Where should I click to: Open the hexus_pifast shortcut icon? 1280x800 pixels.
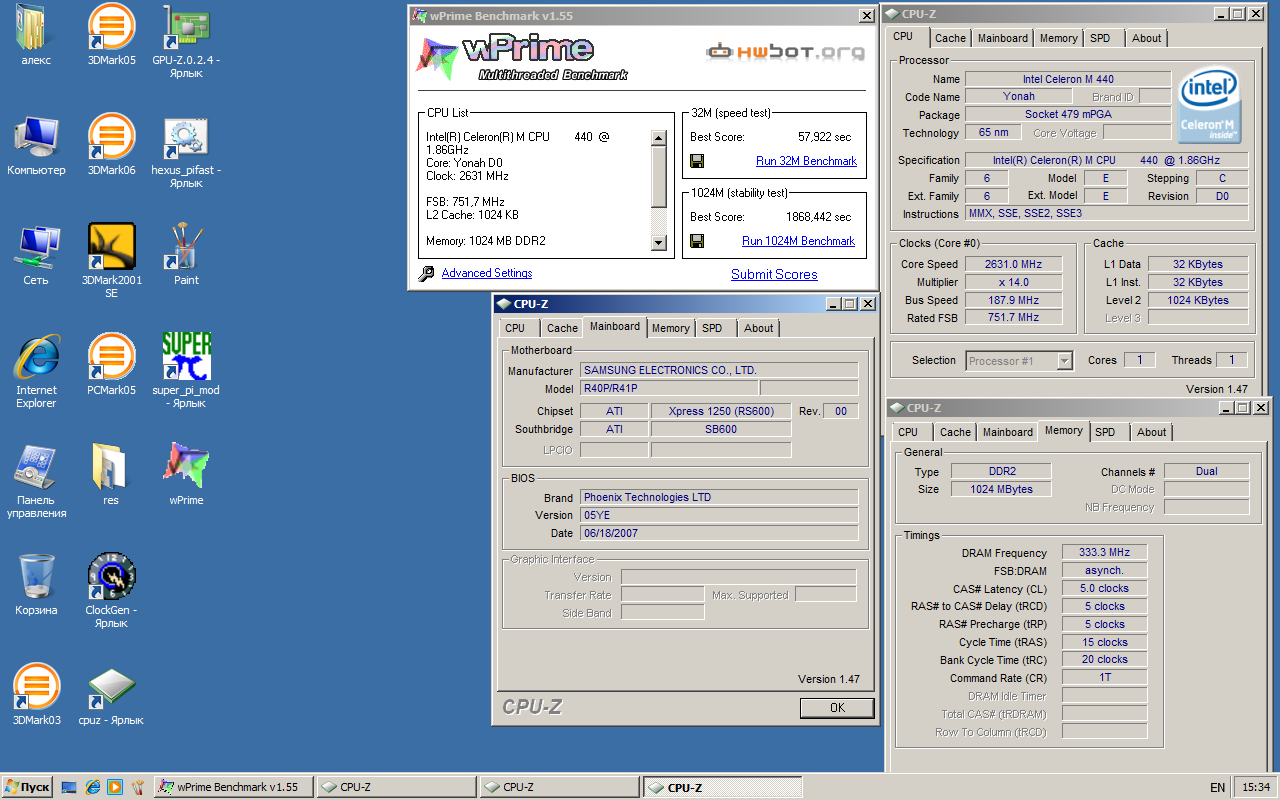(x=186, y=138)
